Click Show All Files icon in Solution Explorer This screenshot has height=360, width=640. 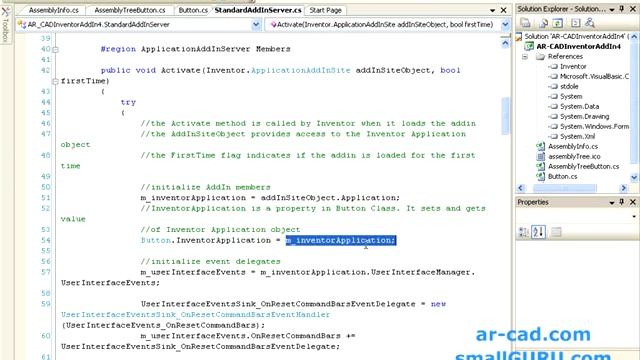(543, 23)
